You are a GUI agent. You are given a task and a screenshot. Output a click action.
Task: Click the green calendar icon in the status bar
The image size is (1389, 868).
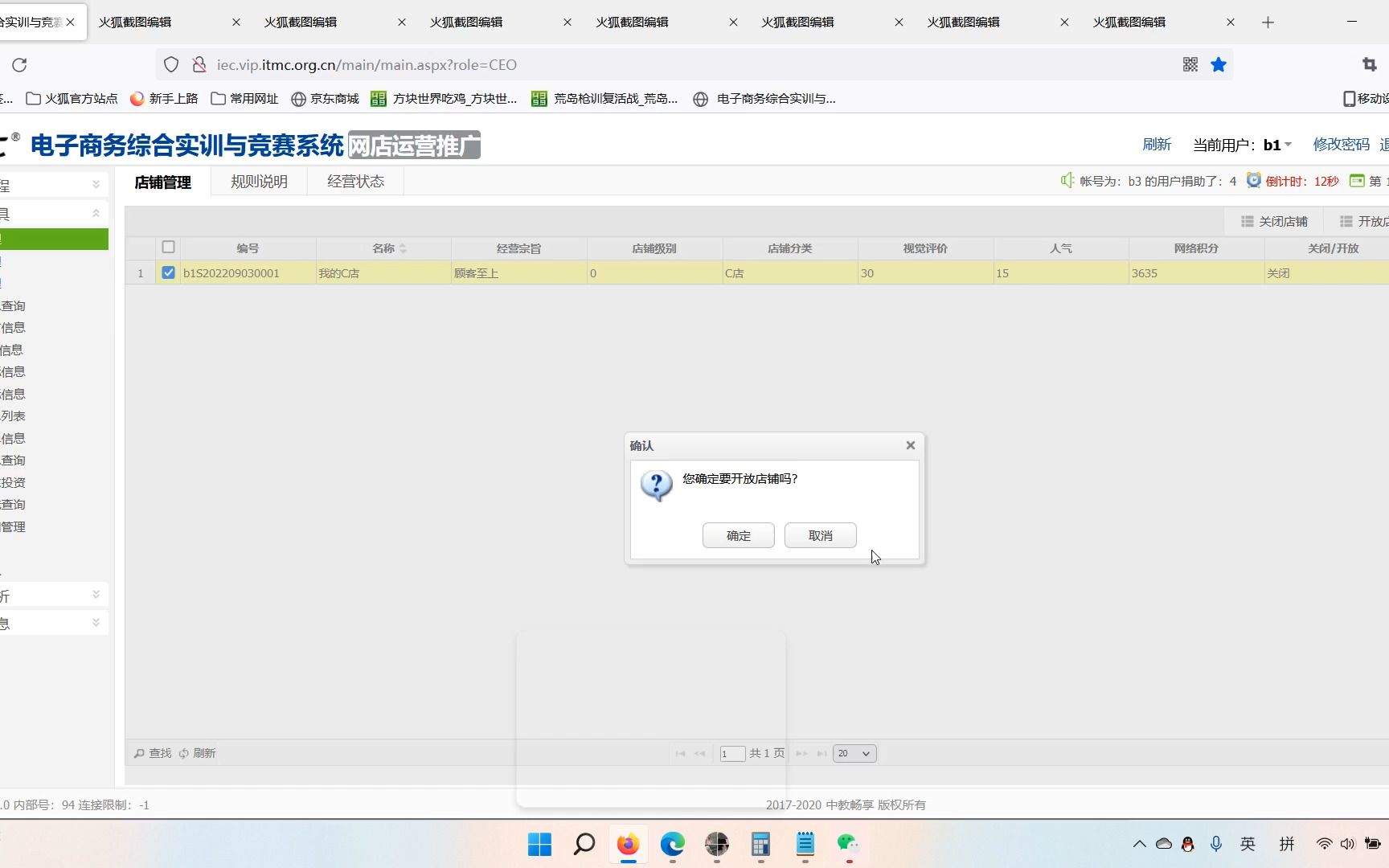1356,181
